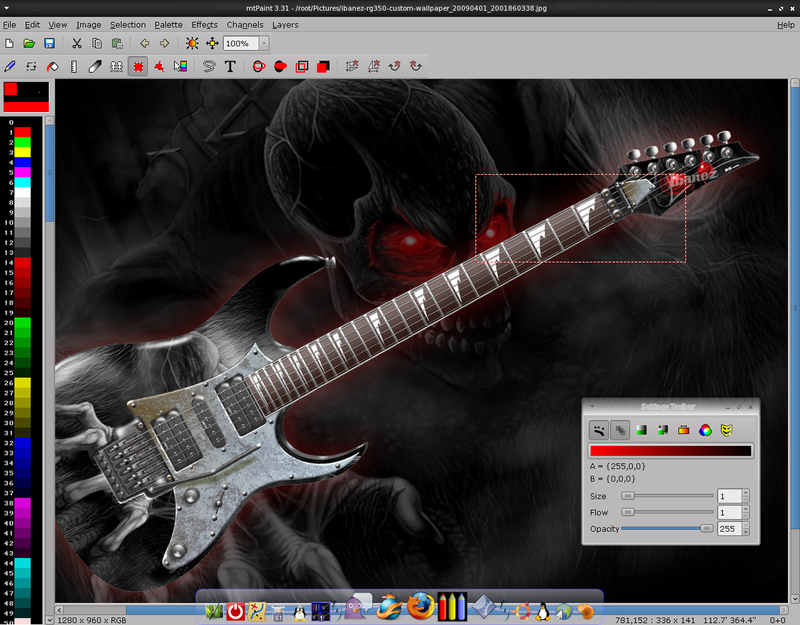Select the Clone tool
This screenshot has height=625, width=800.
116,66
